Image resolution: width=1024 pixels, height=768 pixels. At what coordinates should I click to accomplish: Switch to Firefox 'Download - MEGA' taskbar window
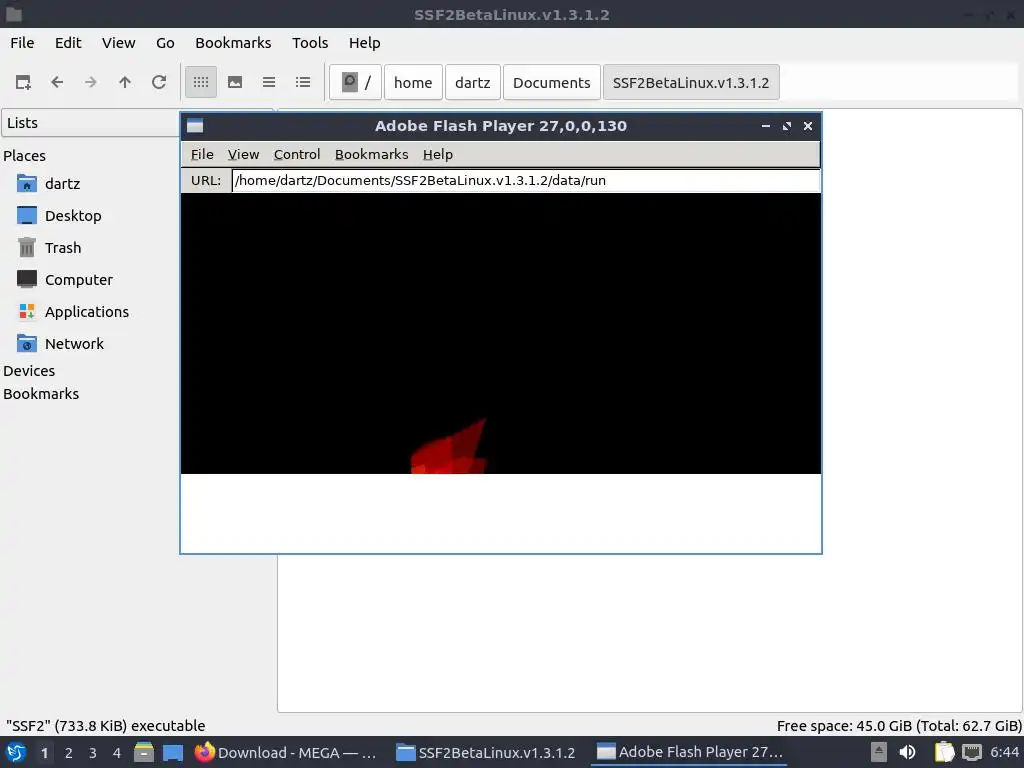(x=287, y=752)
